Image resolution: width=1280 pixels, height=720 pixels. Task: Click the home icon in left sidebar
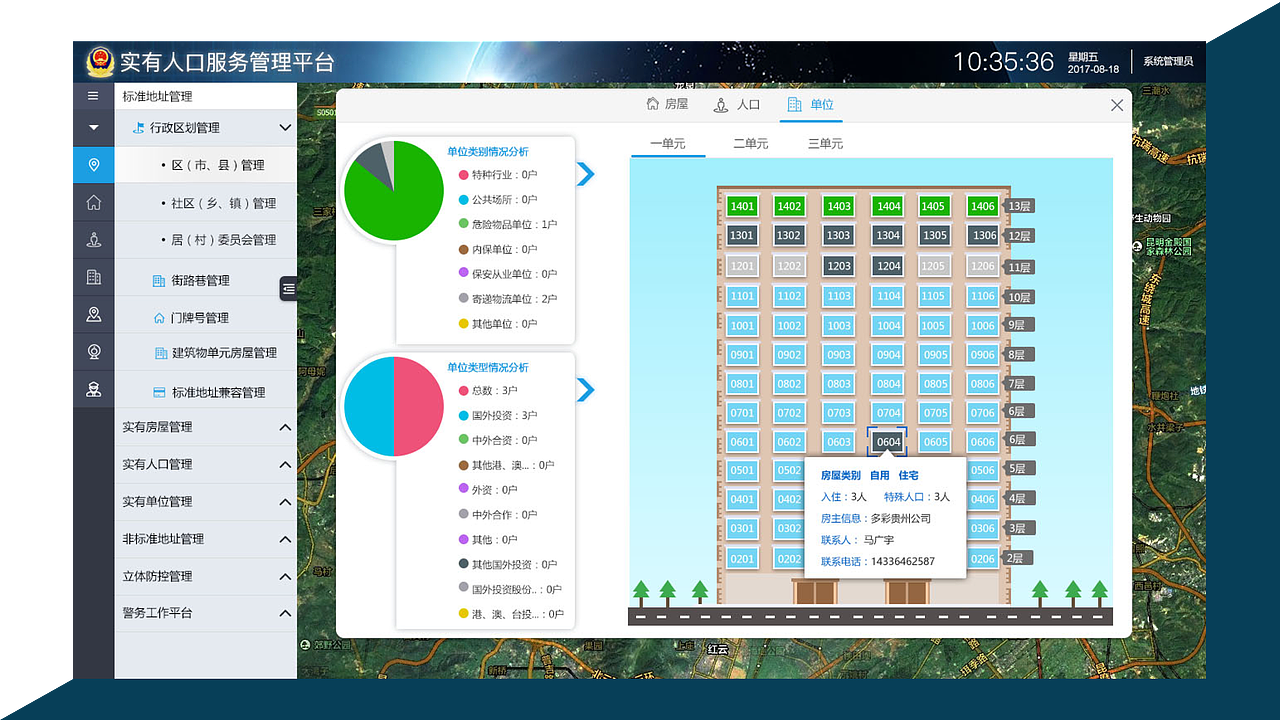point(92,202)
